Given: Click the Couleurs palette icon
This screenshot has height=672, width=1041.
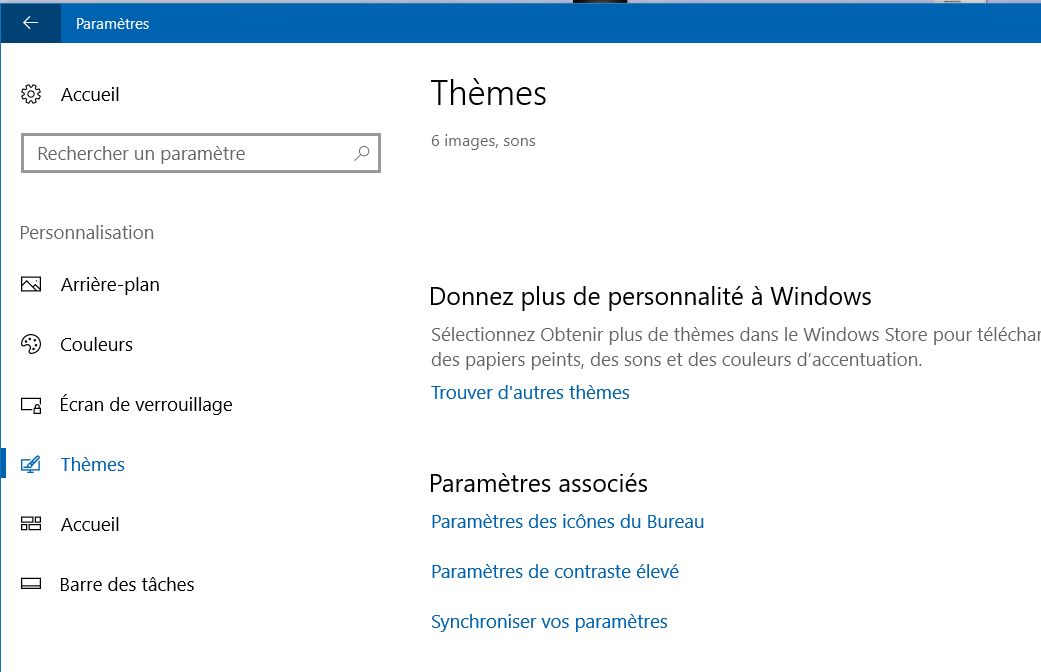Looking at the screenshot, I should (31, 345).
